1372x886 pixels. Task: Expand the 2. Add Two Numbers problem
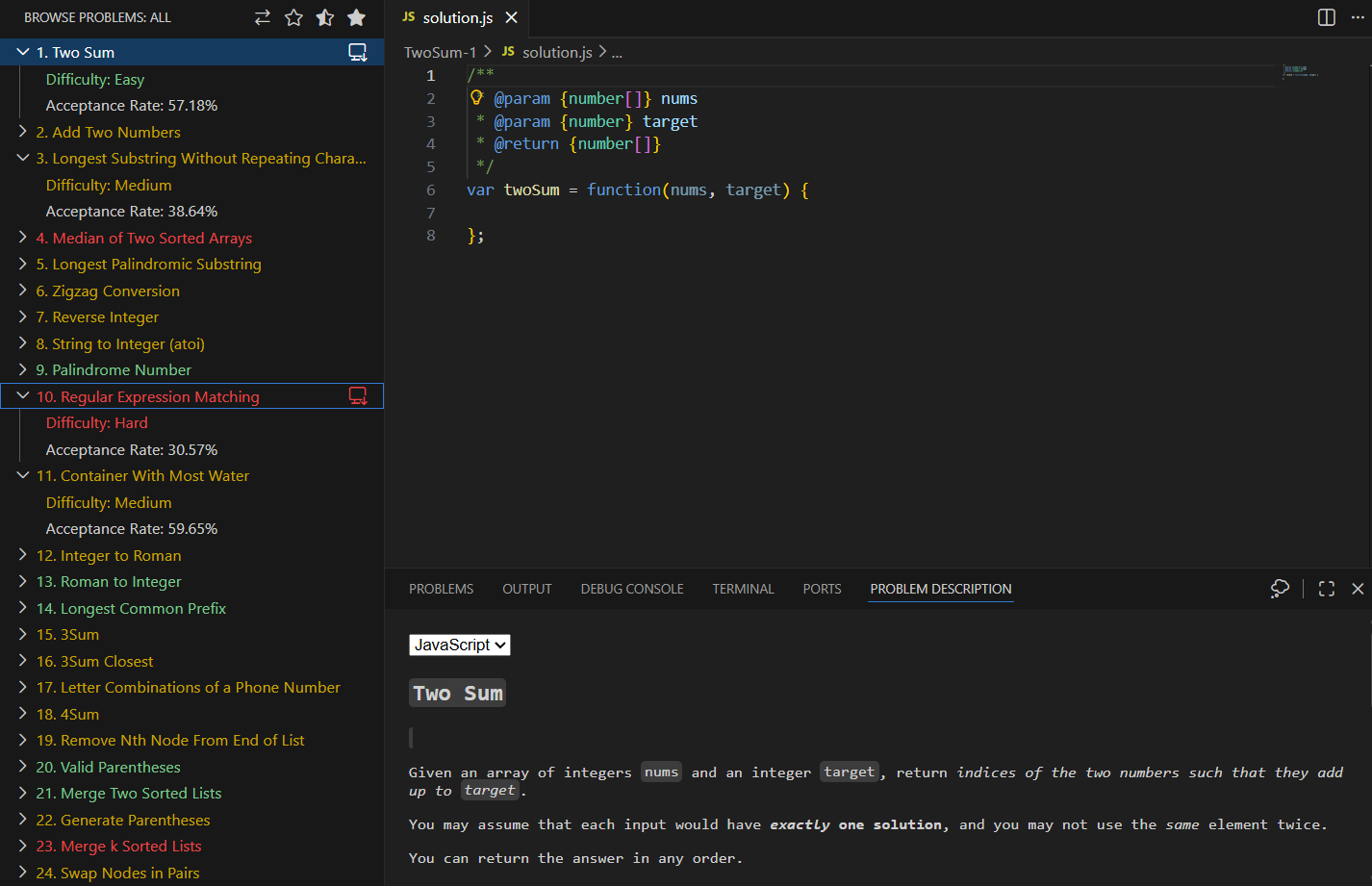(x=24, y=132)
